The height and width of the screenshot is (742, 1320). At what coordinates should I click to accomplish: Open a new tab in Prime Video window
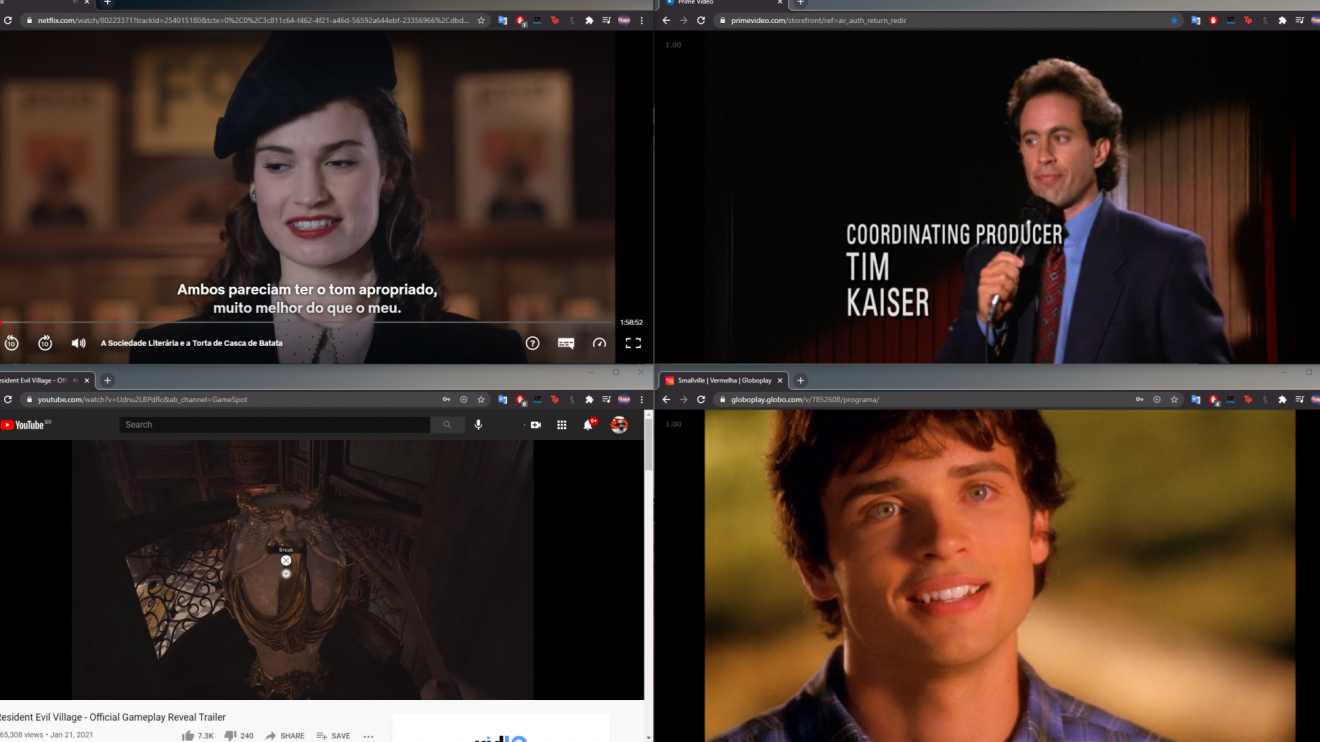click(800, 3)
